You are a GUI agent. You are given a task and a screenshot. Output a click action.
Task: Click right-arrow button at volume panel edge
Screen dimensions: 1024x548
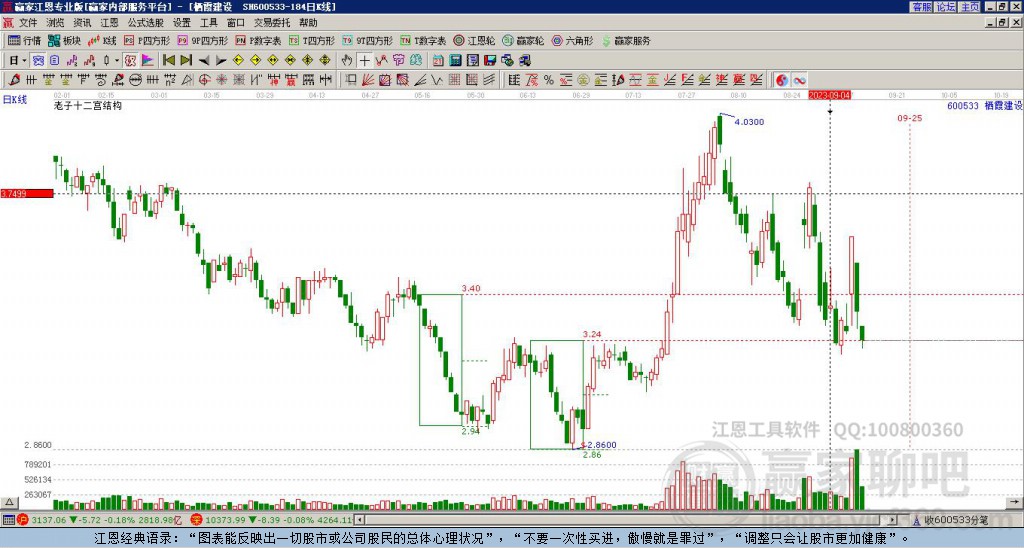(1016, 503)
